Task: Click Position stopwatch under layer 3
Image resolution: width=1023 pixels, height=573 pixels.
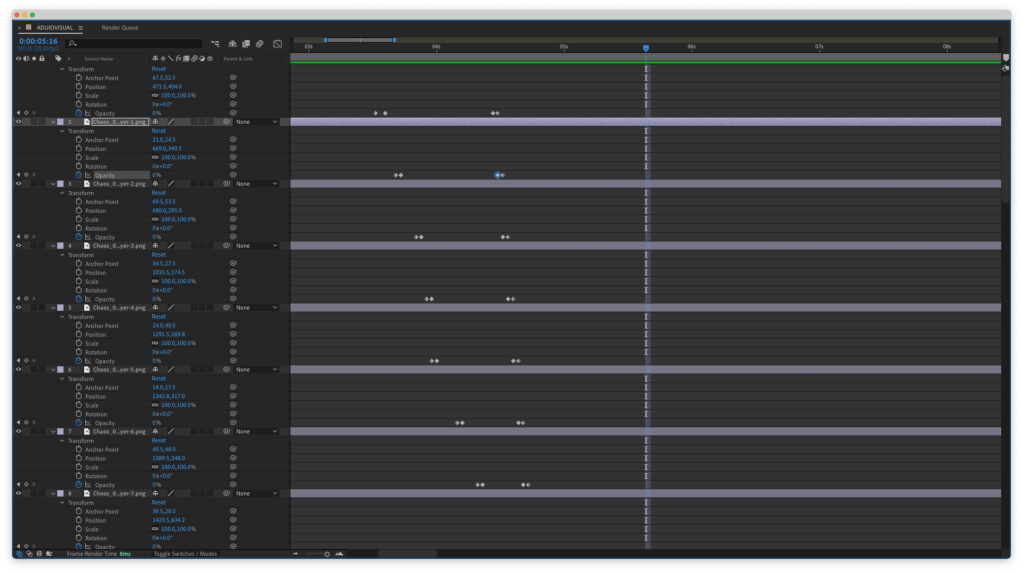Action: pyautogui.click(x=78, y=211)
